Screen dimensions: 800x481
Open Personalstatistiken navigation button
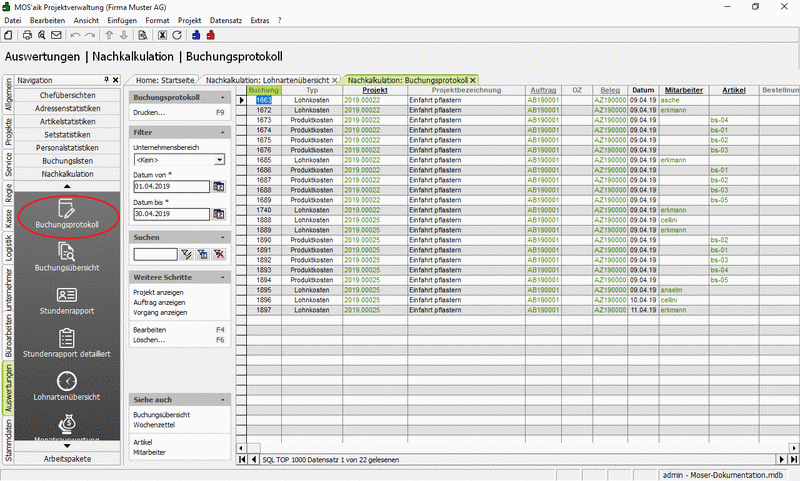(67, 148)
